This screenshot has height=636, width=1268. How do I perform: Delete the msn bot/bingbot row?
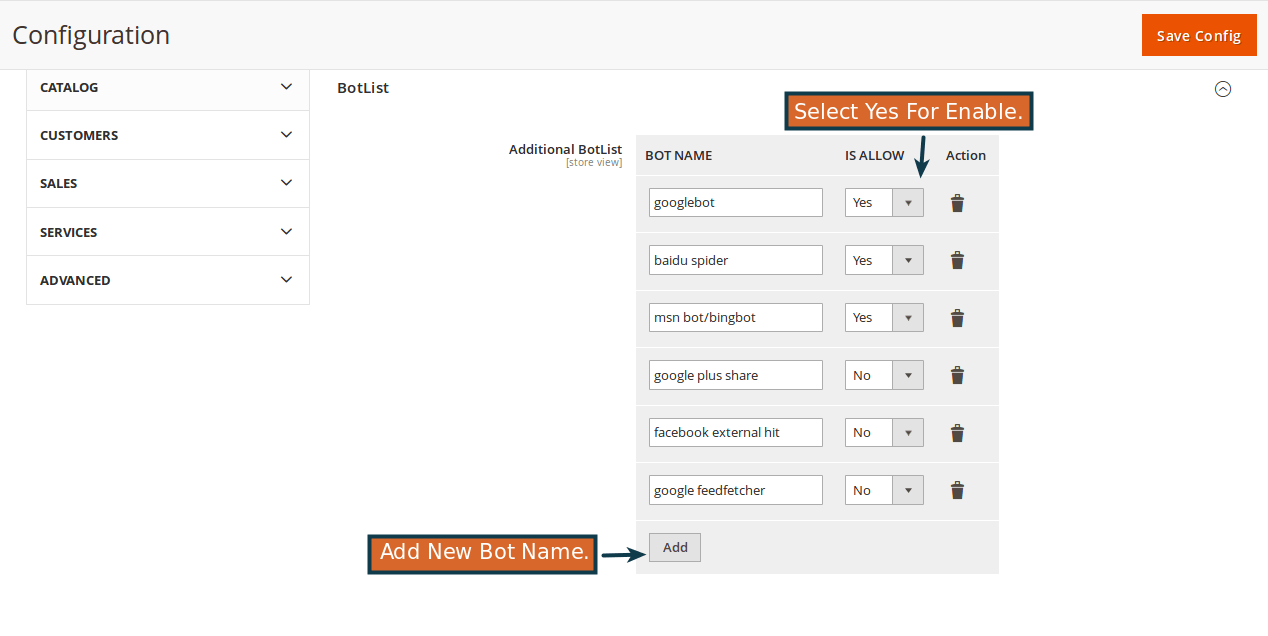pyautogui.click(x=957, y=318)
